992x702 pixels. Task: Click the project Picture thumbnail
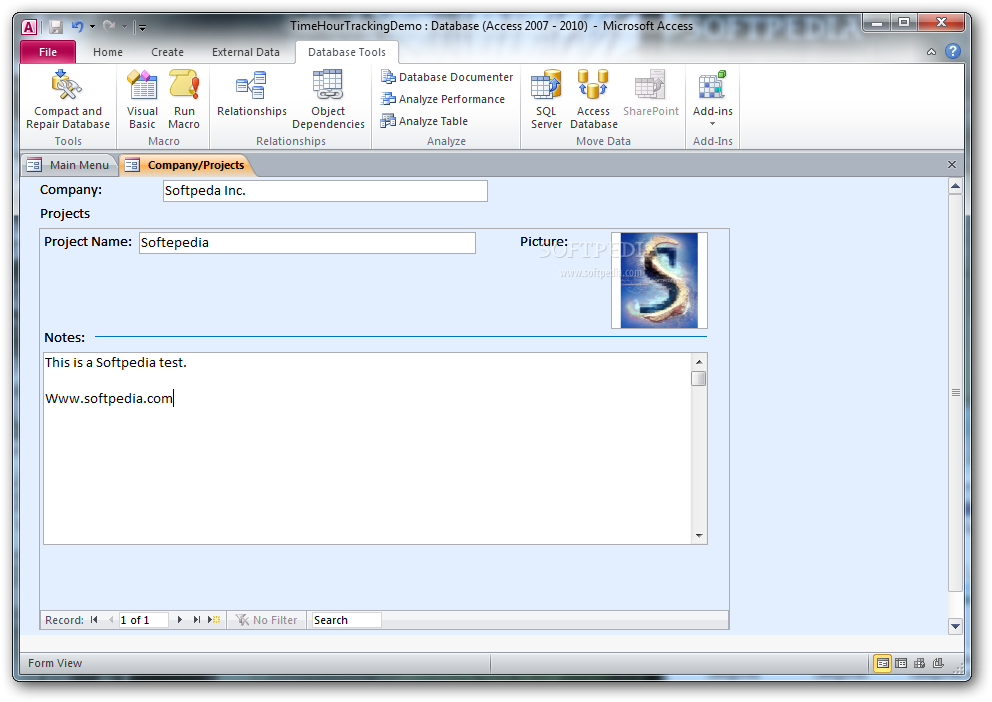(x=659, y=280)
